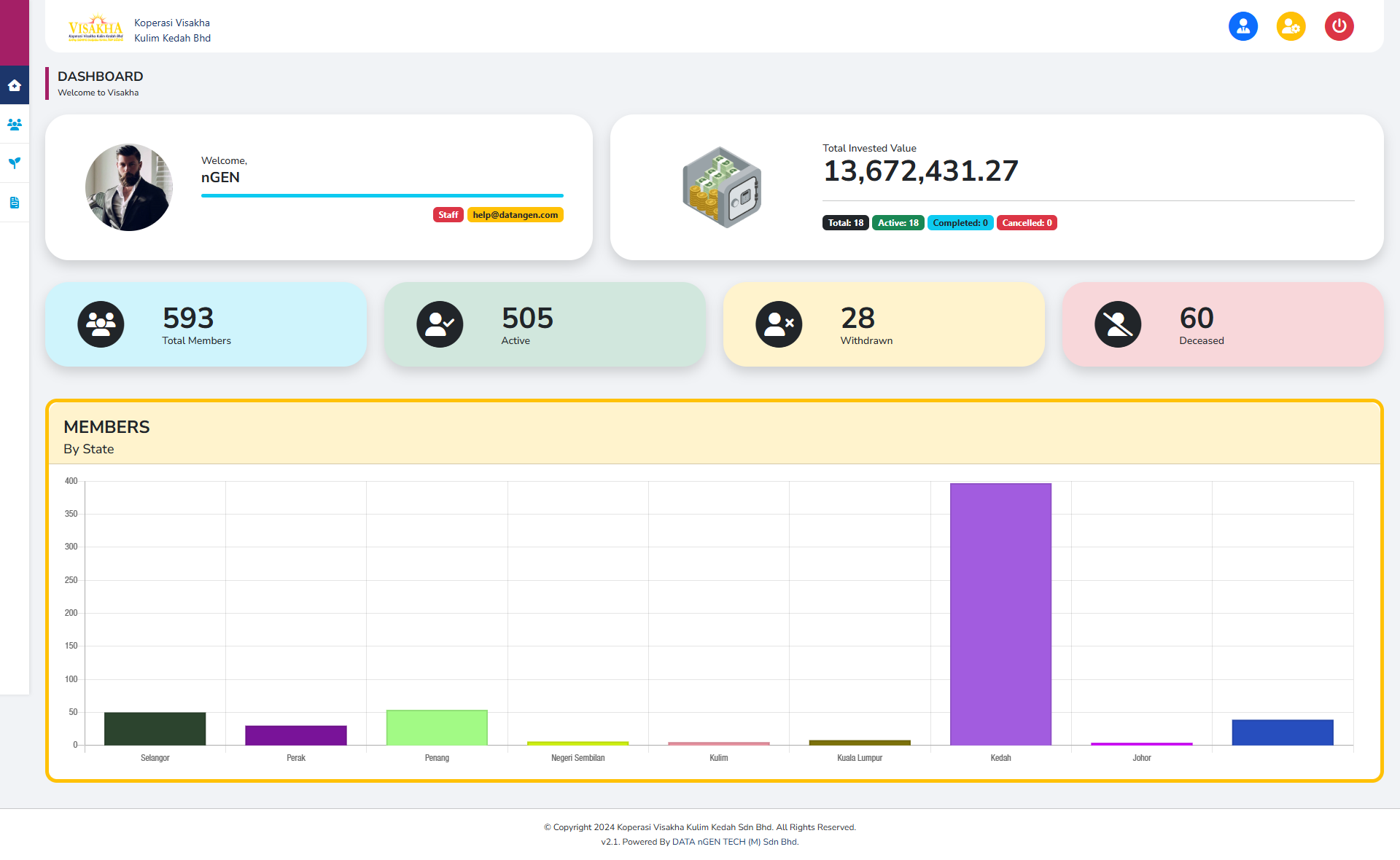
Task: Click the Total Members group icon
Action: tap(101, 324)
